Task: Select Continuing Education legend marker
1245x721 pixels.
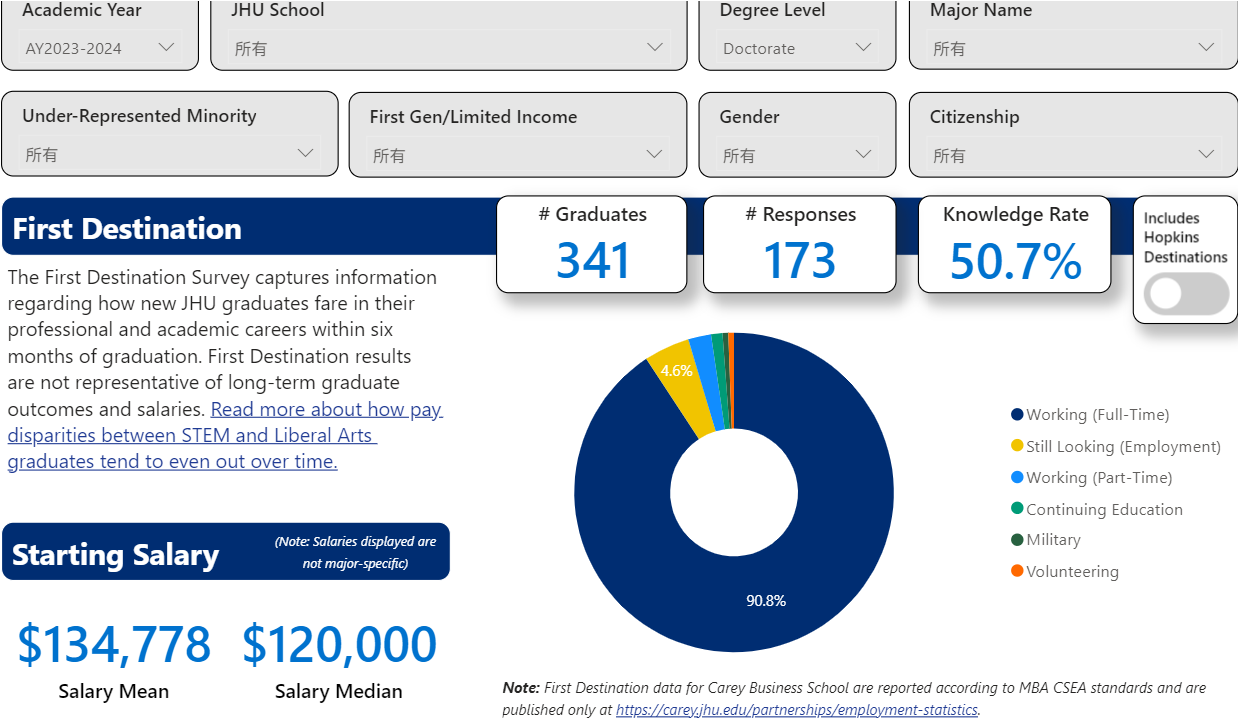Action: coord(1017,509)
